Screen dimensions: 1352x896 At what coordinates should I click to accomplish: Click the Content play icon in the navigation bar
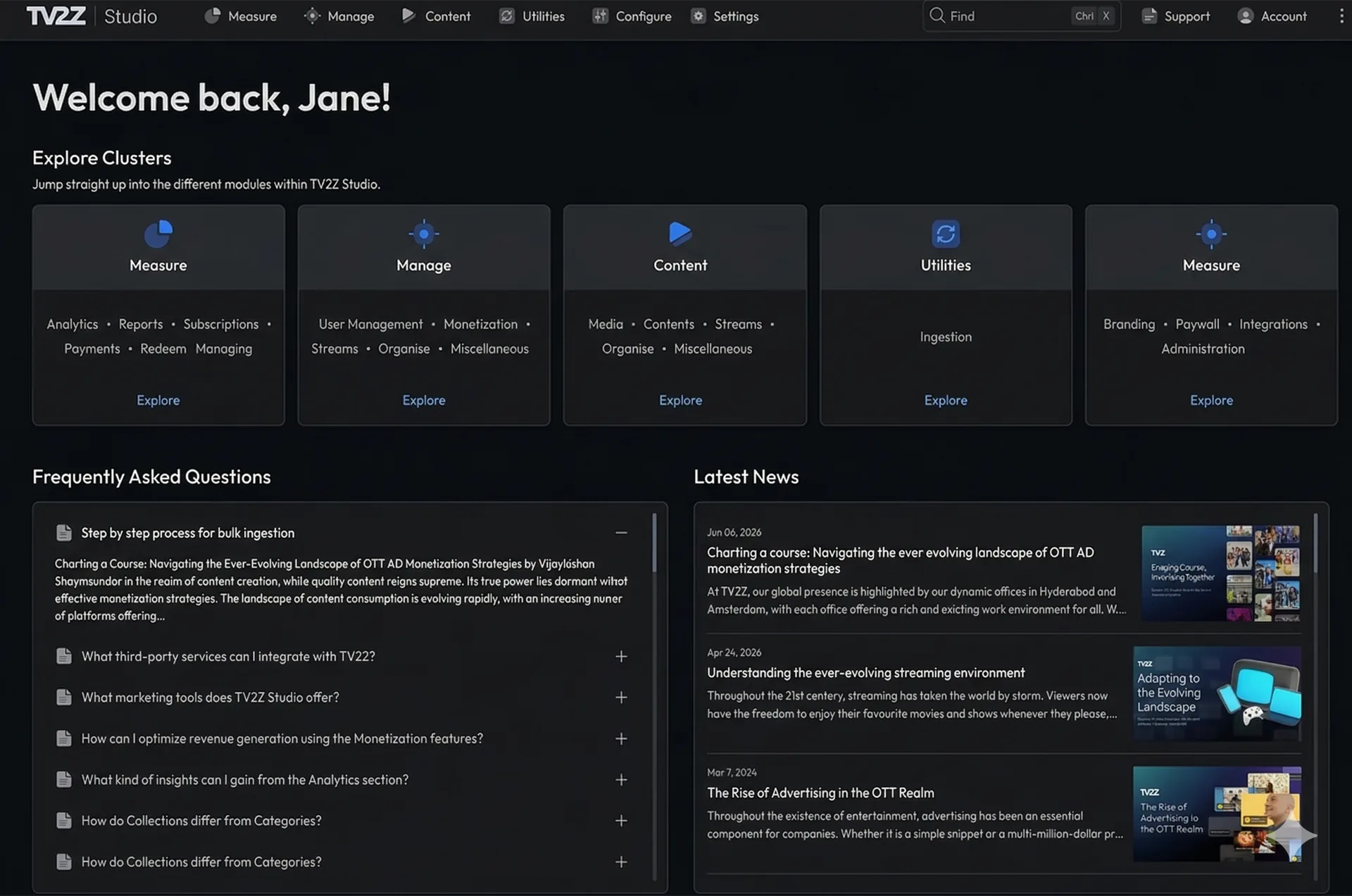point(408,15)
